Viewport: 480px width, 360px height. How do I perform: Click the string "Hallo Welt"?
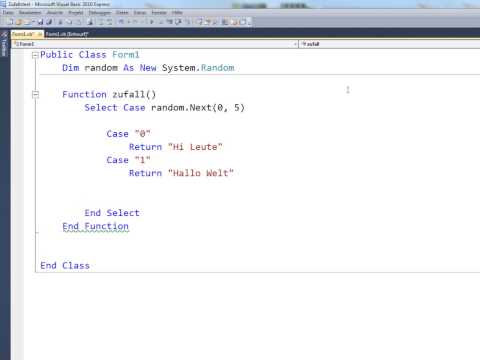point(201,173)
